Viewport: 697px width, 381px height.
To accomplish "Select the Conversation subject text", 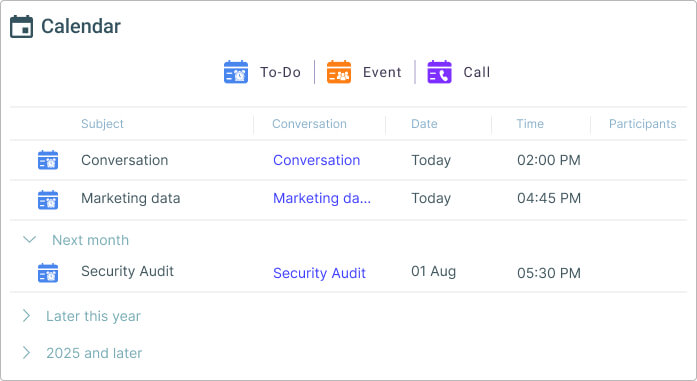I will coord(124,160).
